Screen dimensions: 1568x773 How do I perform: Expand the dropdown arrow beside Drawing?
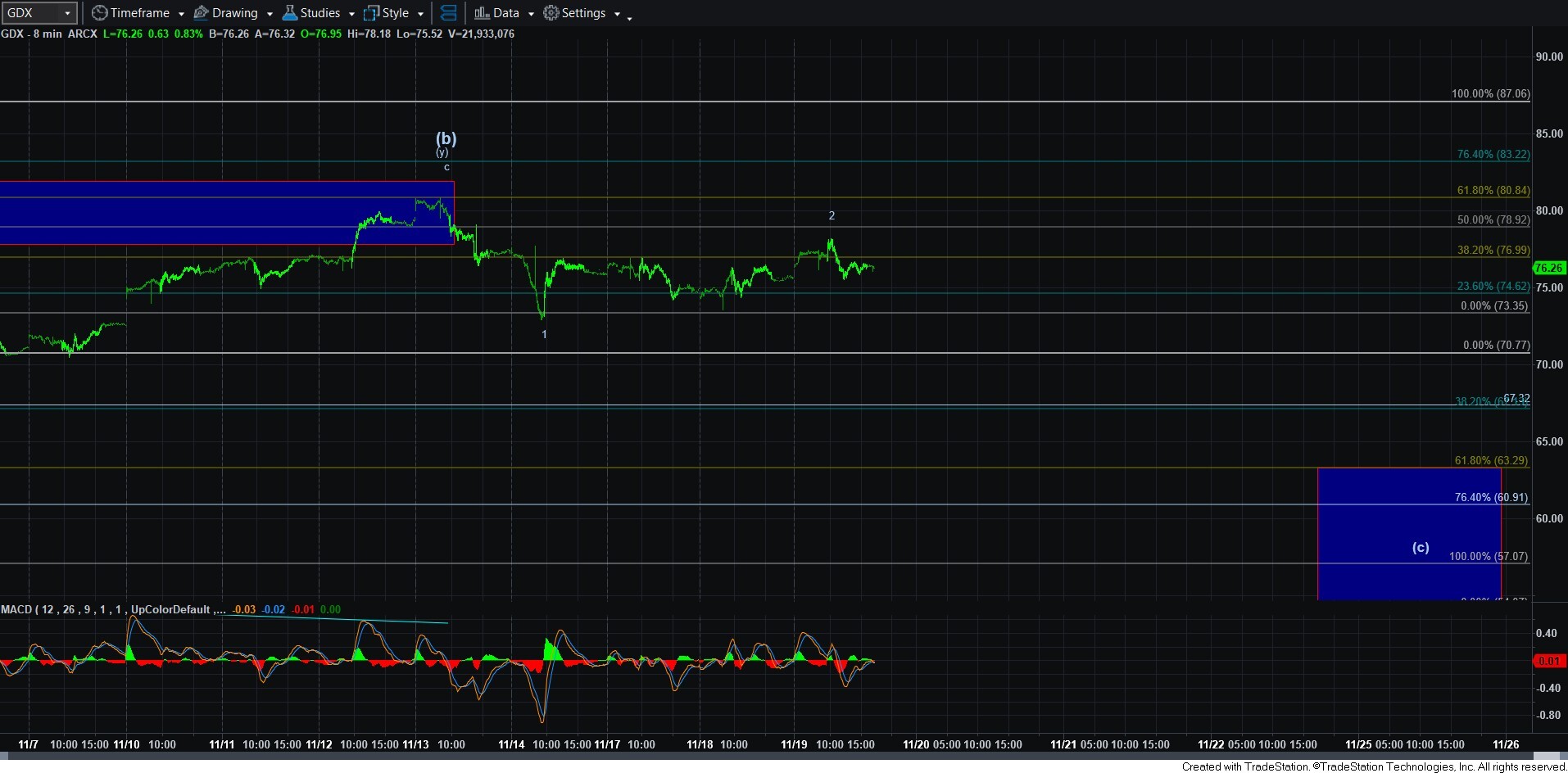click(x=270, y=14)
